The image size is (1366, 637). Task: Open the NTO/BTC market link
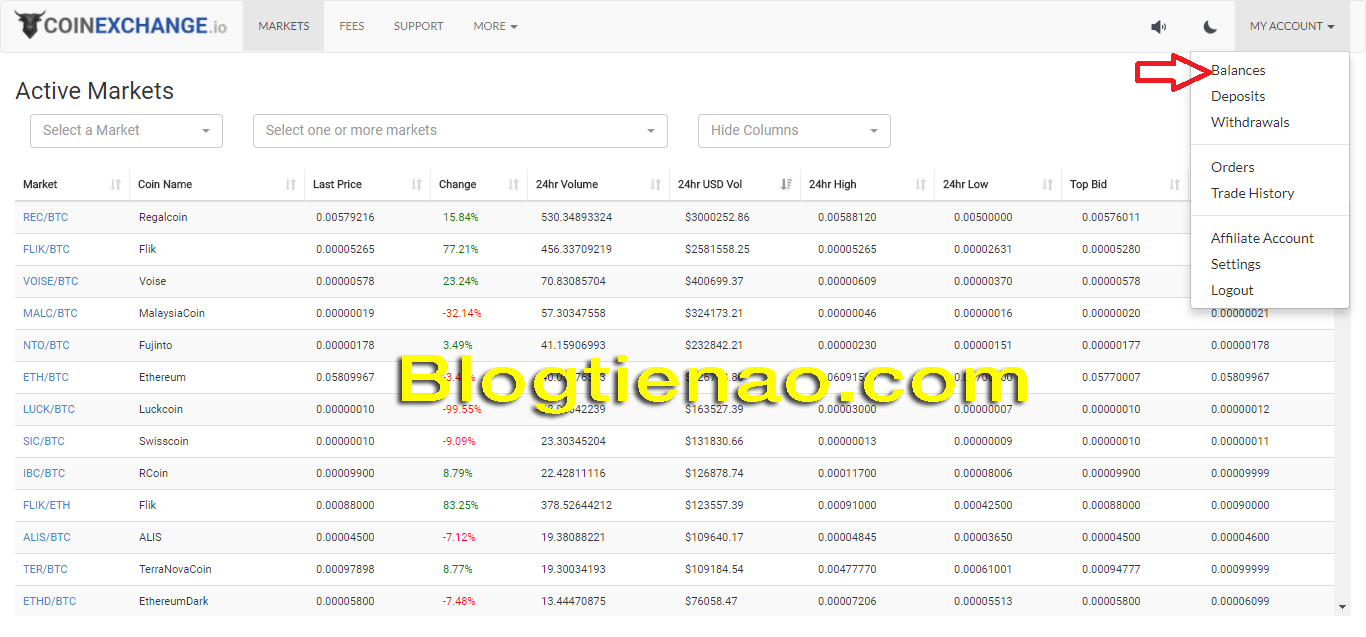46,345
